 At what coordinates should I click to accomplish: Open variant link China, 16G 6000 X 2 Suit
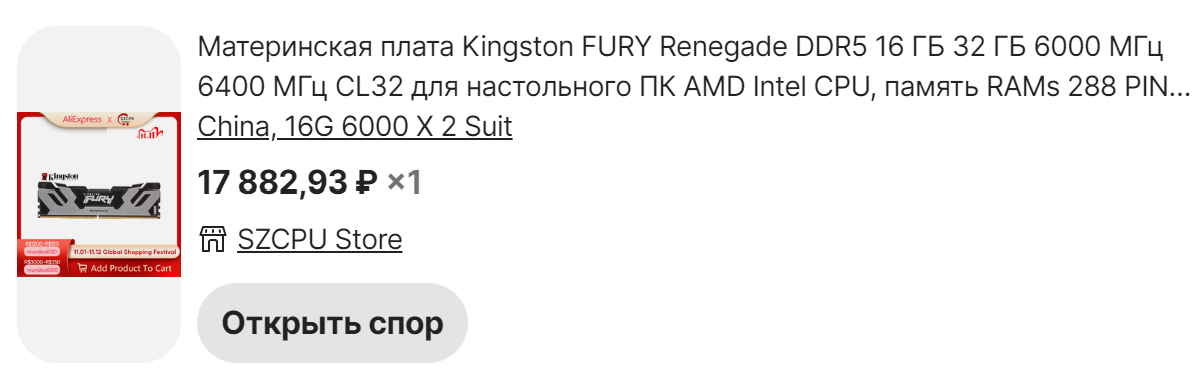pyautogui.click(x=355, y=127)
